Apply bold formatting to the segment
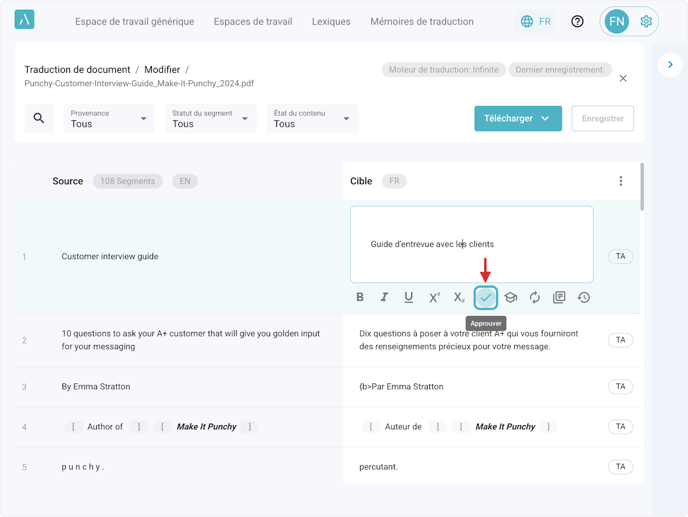Image resolution: width=688 pixels, height=517 pixels. pos(360,297)
